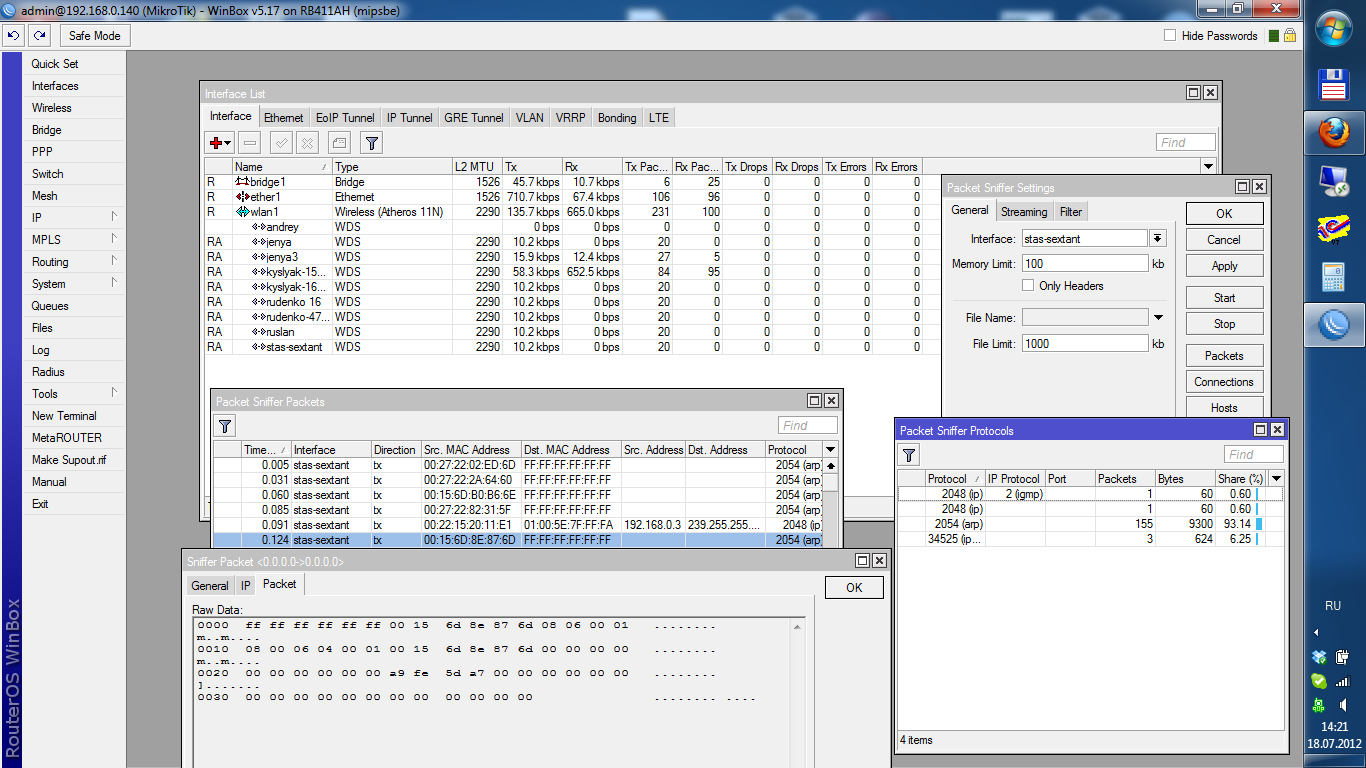Expand the IP submenu in sidebar
The width and height of the screenshot is (1366, 768).
114,217
